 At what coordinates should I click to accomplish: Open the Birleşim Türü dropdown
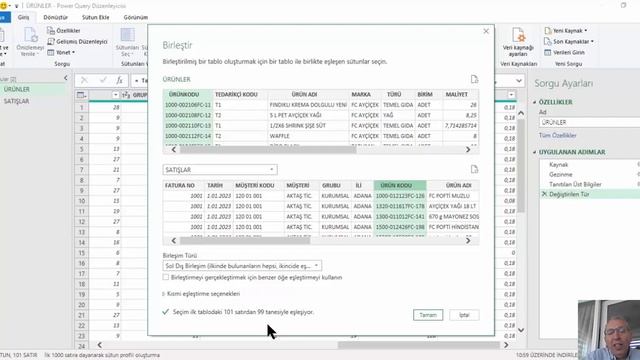pos(242,266)
